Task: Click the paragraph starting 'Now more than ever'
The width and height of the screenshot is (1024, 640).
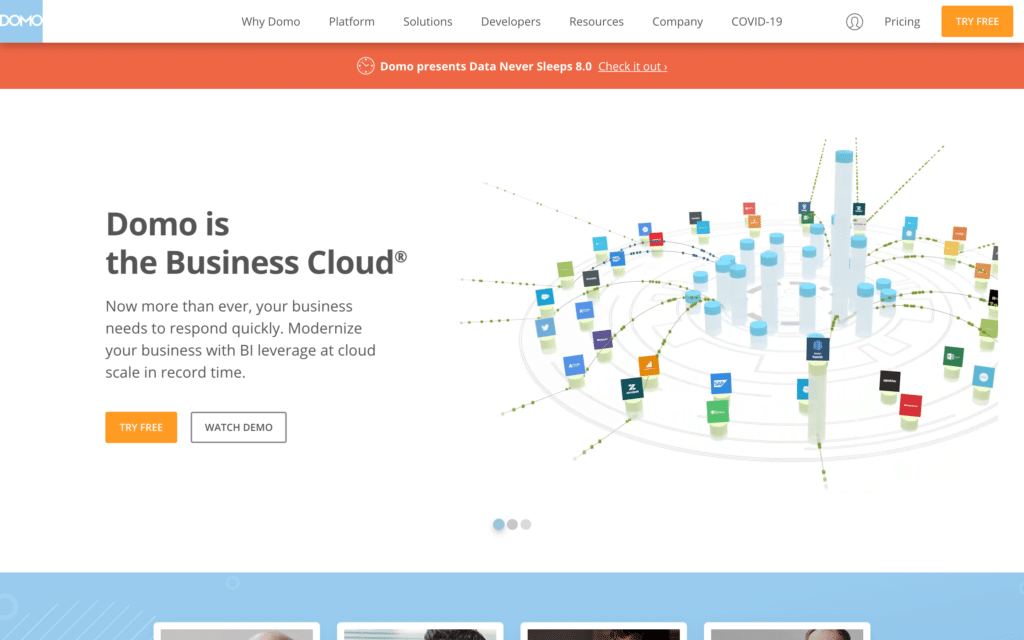Action: point(240,339)
